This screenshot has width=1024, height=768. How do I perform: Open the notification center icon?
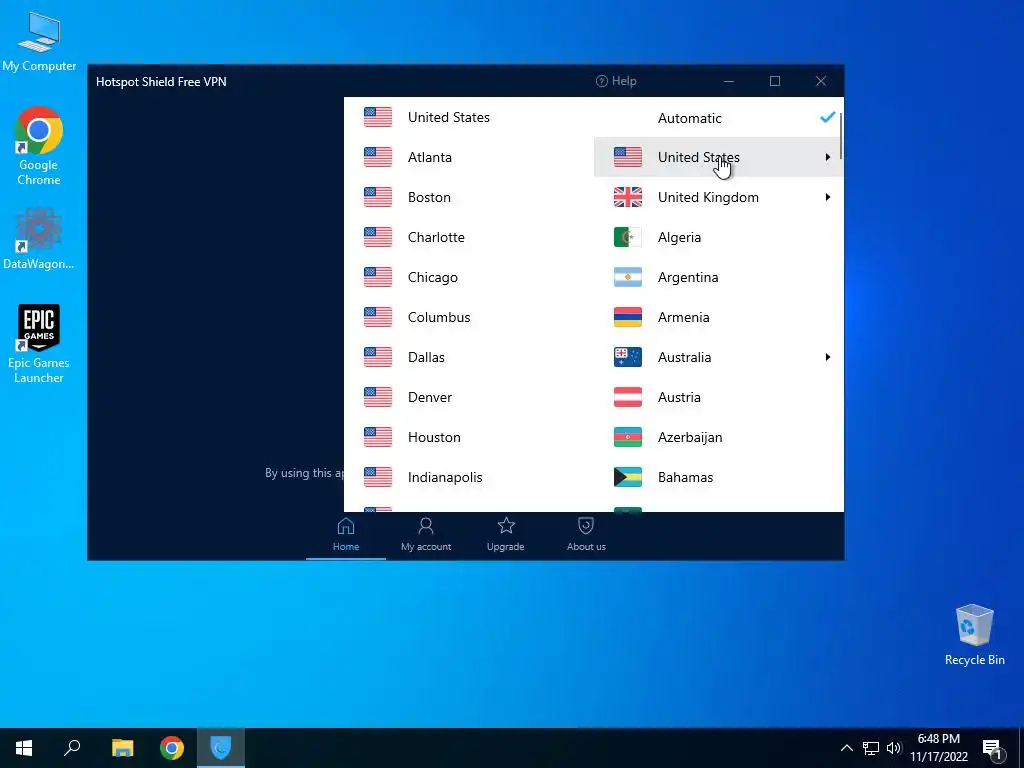pos(992,749)
